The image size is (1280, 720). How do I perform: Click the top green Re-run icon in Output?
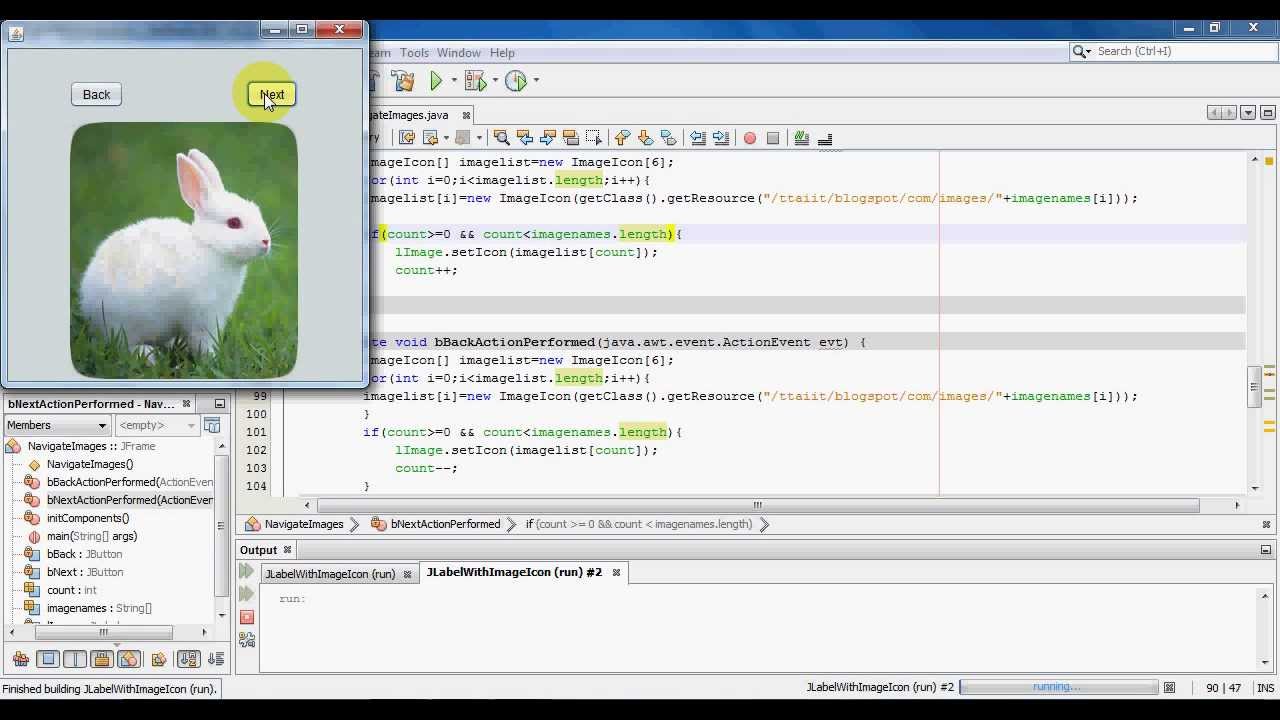coord(246,571)
